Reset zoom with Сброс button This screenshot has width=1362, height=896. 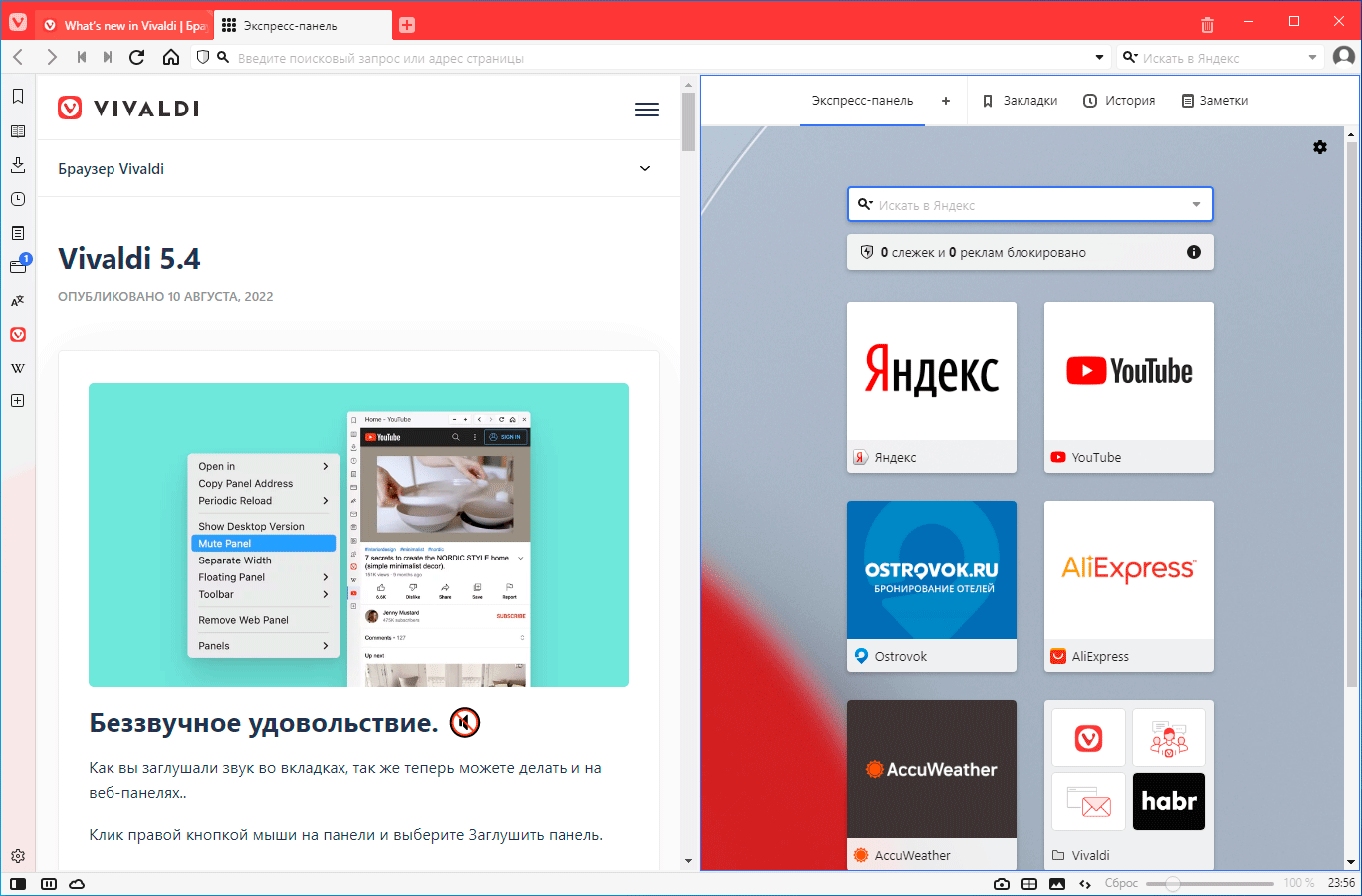[1121, 883]
